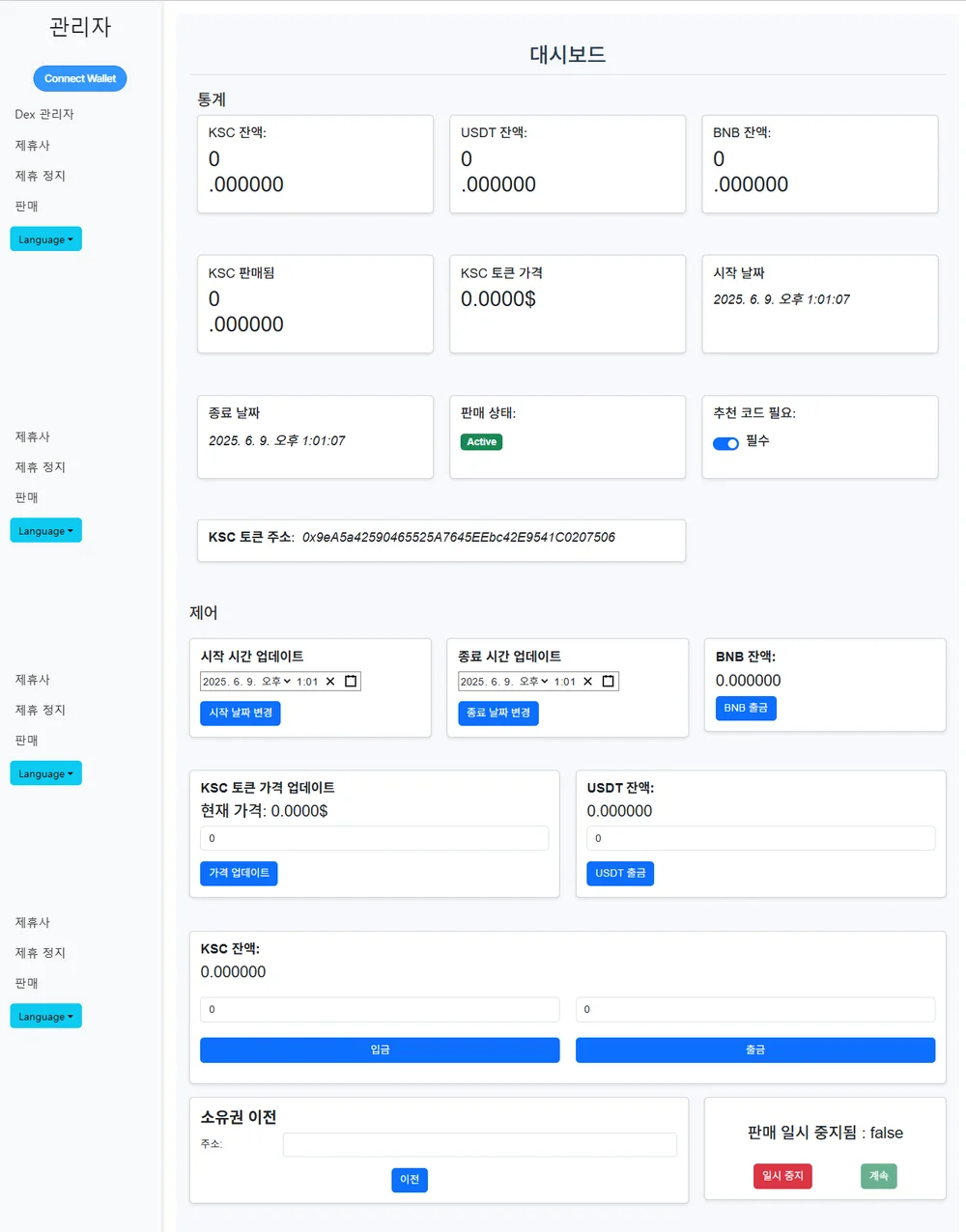Open calendar picker in end time update field

[608, 681]
